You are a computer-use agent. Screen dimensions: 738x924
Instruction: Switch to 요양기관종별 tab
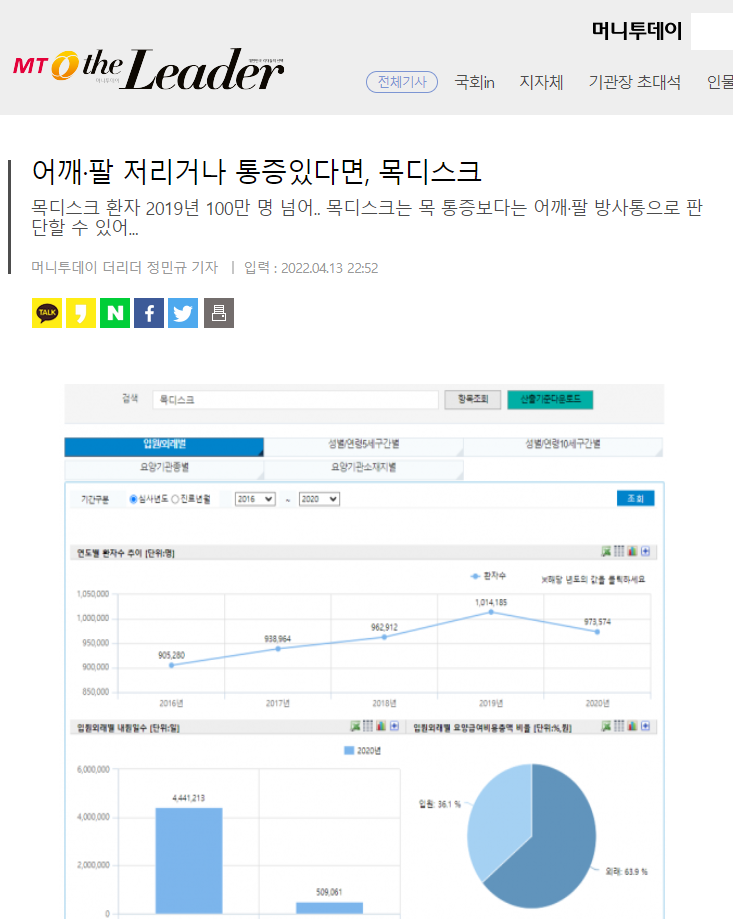[164, 468]
